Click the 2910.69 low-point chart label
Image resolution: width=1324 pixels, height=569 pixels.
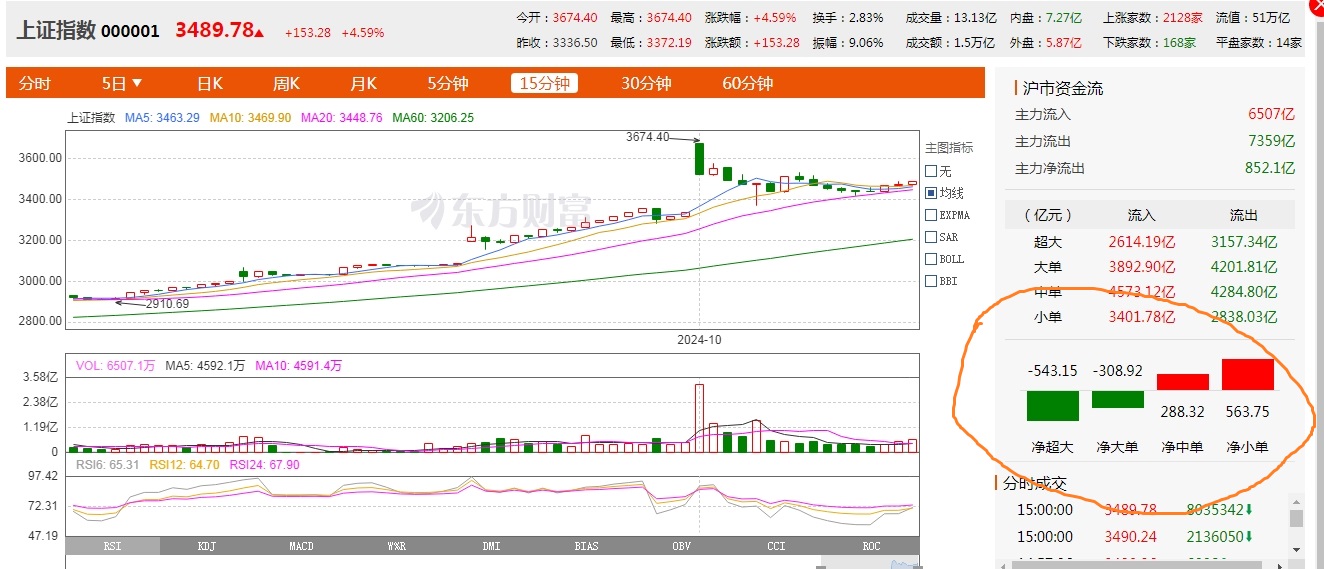click(x=167, y=303)
